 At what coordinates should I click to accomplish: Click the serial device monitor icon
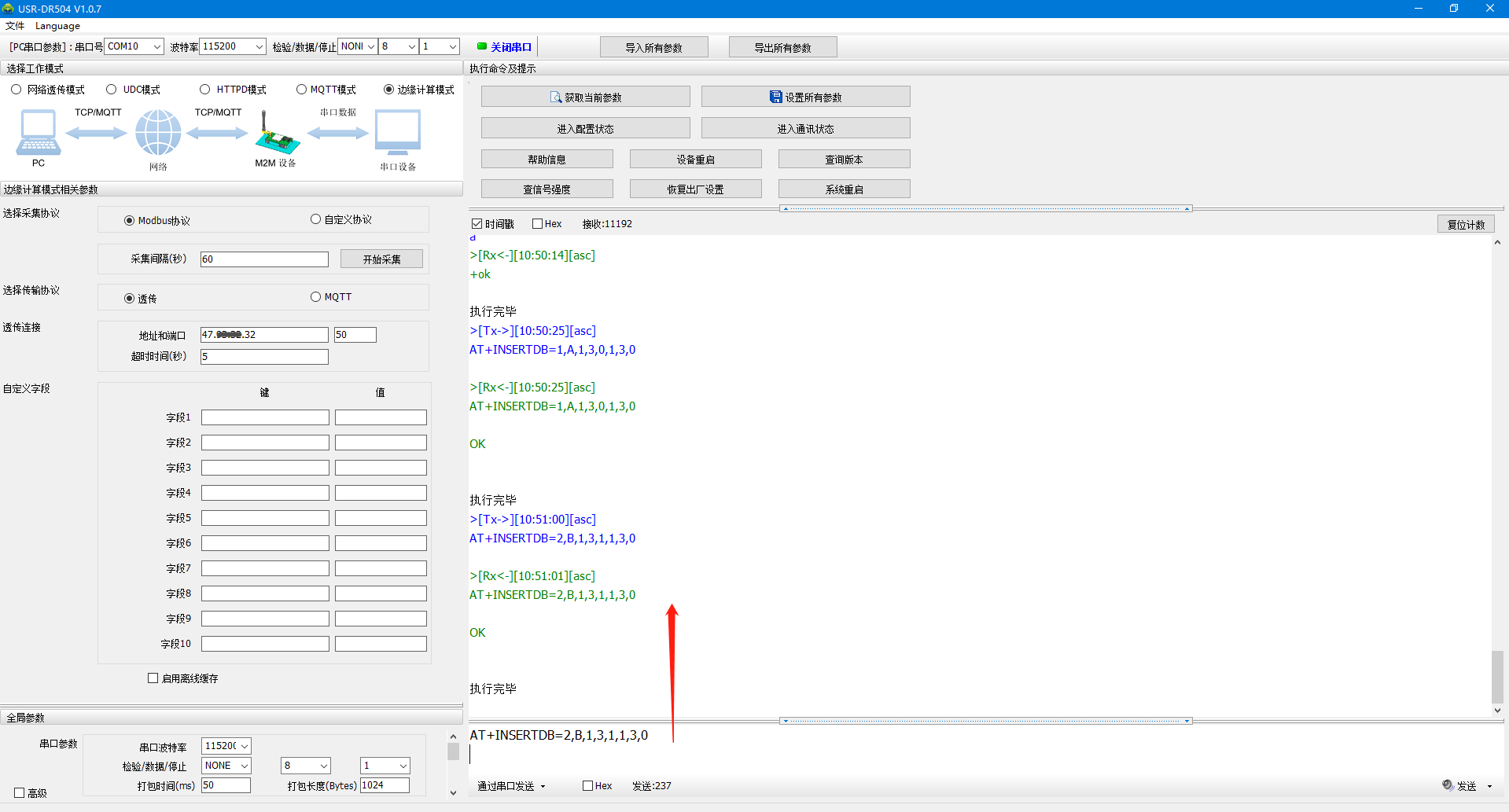(x=398, y=132)
